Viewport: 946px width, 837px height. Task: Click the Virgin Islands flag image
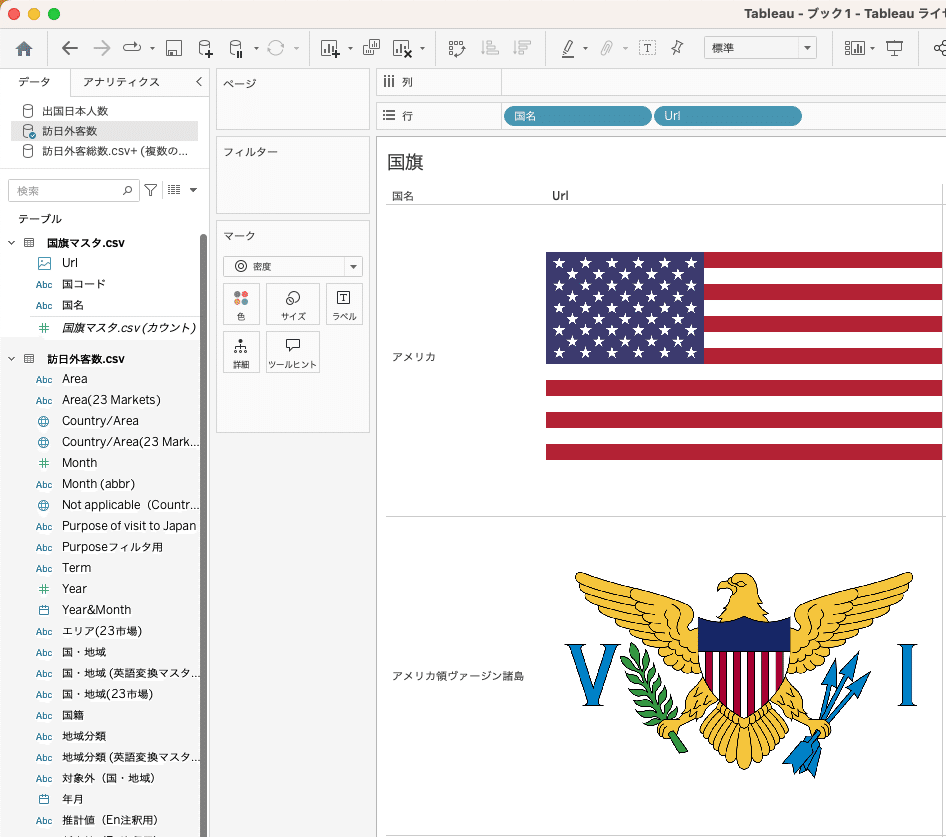pyautogui.click(x=741, y=675)
